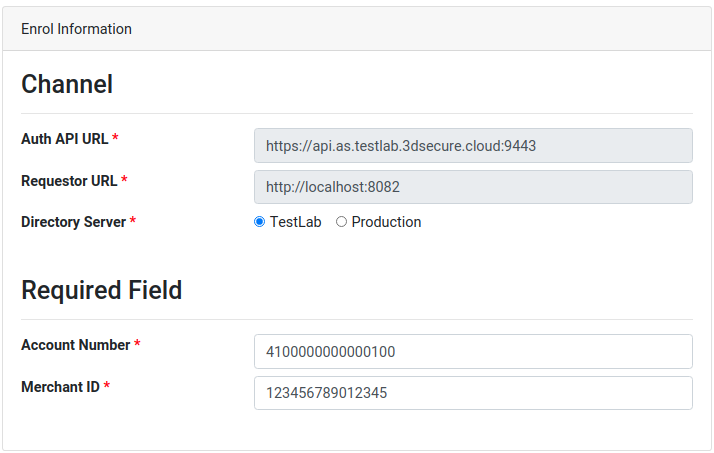Select the TestLab radio button
The image size is (714, 453).
(260, 222)
